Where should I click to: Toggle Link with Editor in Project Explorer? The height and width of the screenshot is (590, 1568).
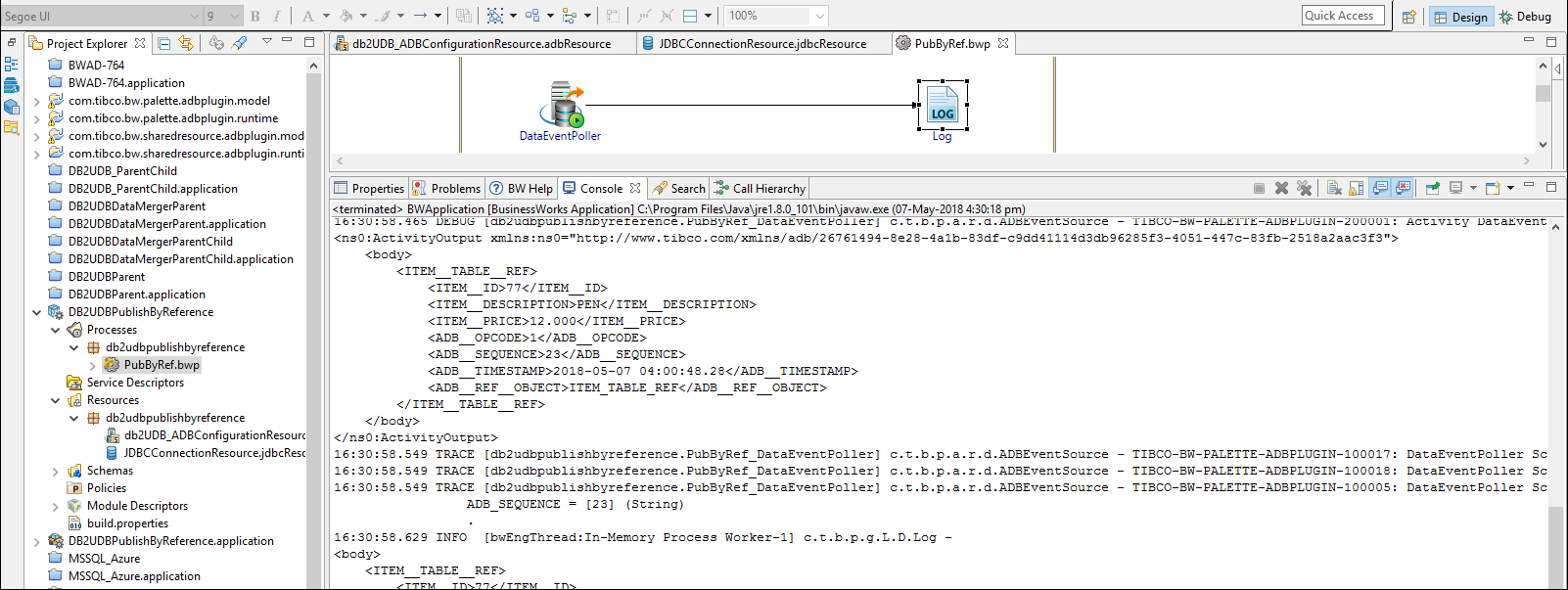click(x=186, y=43)
